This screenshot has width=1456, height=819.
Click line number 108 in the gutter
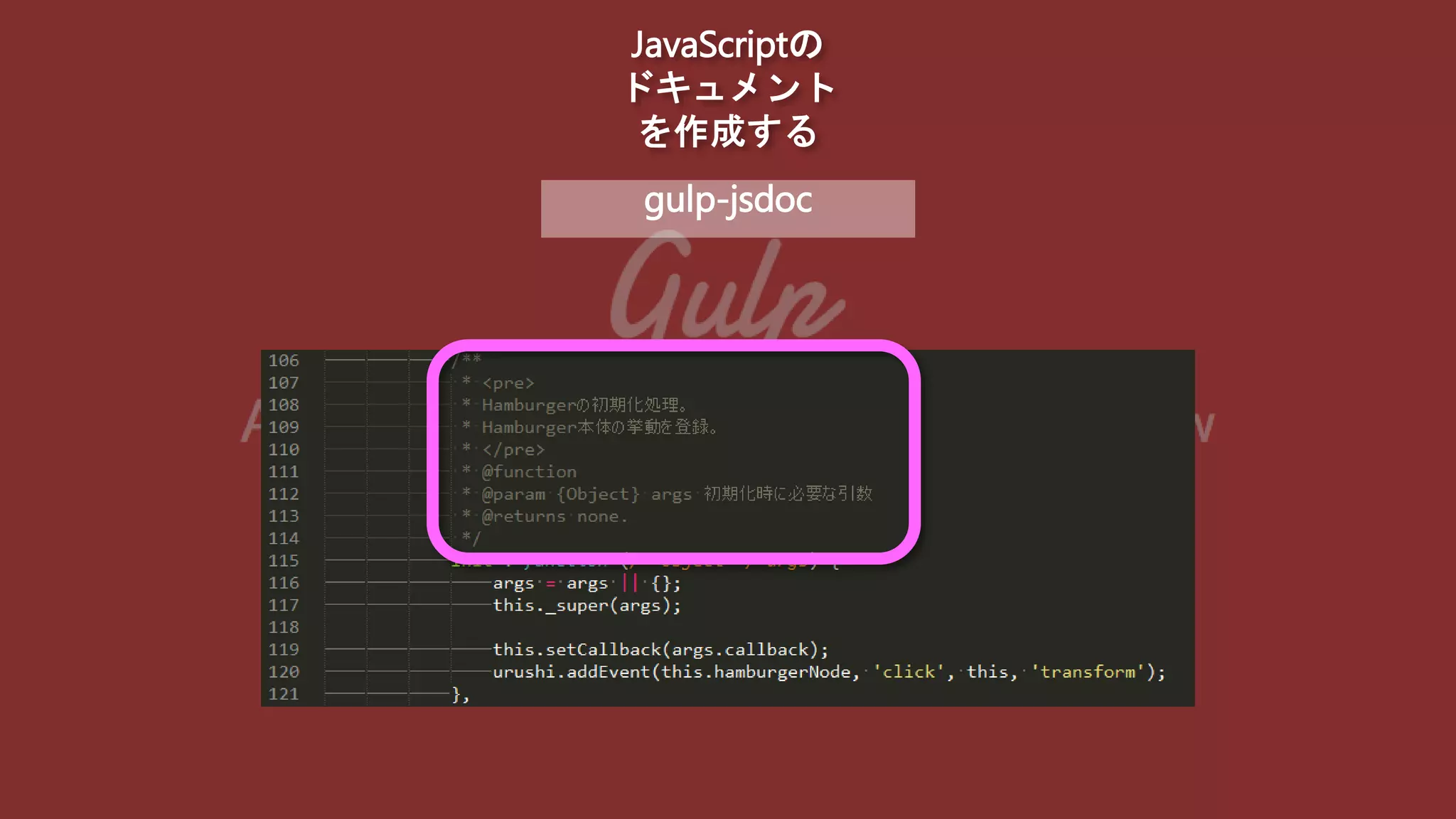tap(284, 405)
